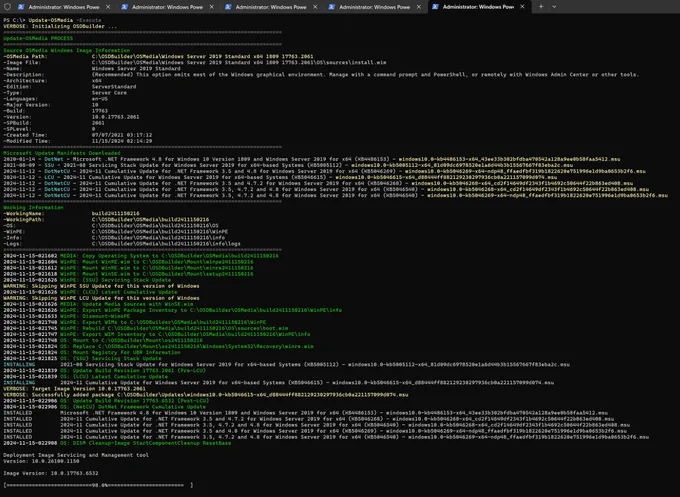Click the Image Version 10.0.17763.6532 output line
The image size is (680, 497).
coord(51,473)
